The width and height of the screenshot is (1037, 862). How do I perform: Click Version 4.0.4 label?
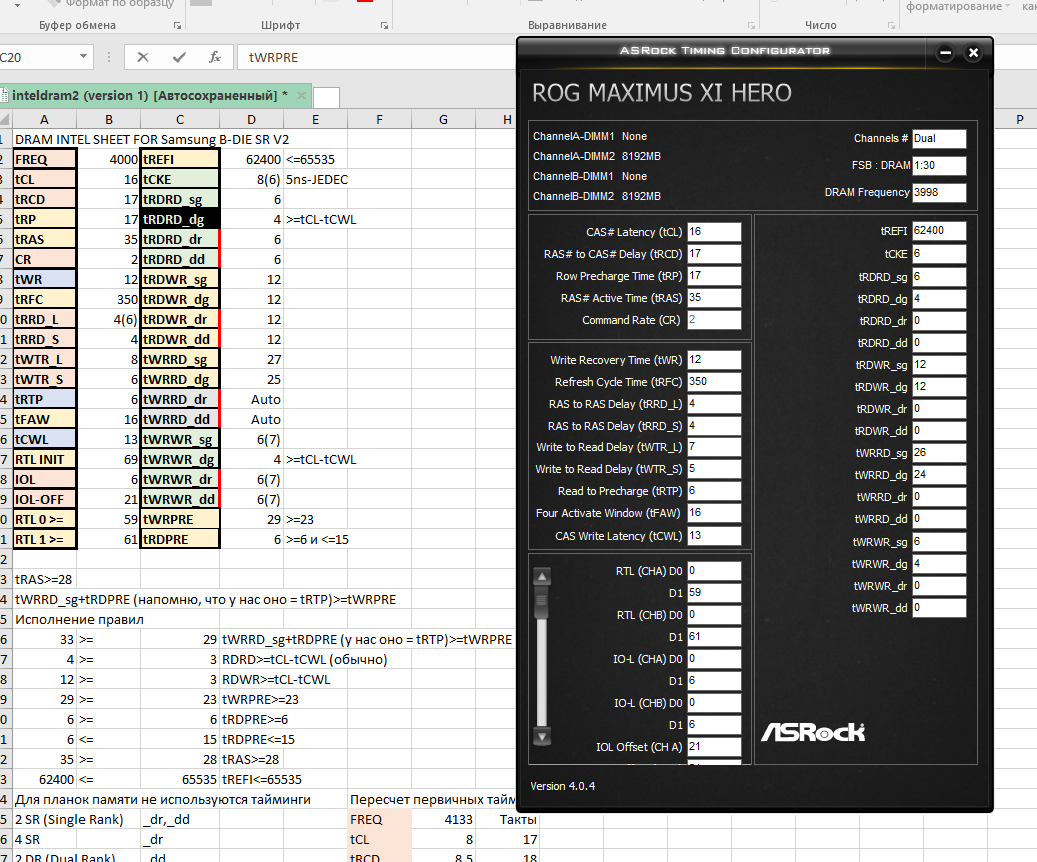563,786
